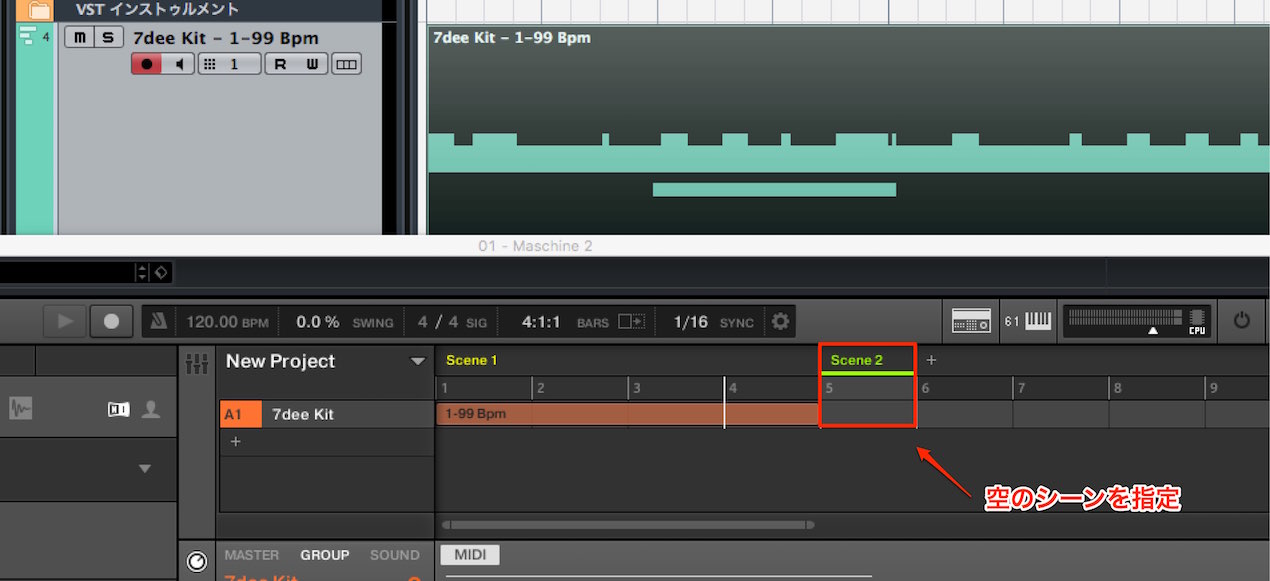The height and width of the screenshot is (581, 1270).
Task: Click the hardware controller icon
Action: (971, 321)
